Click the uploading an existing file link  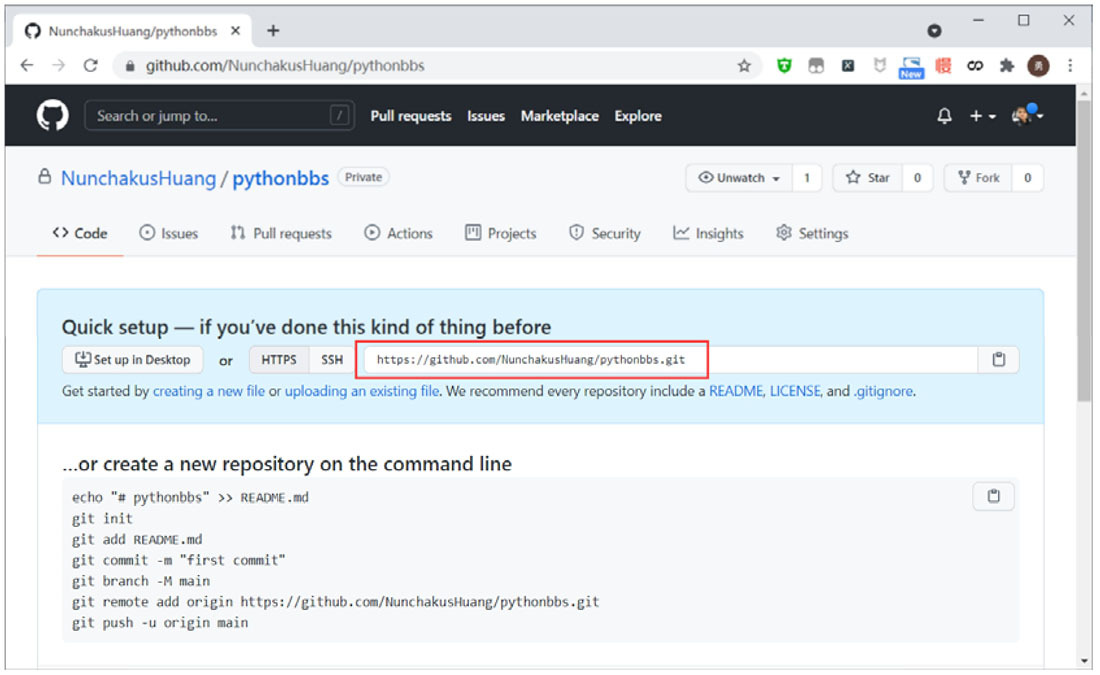[x=362, y=392]
